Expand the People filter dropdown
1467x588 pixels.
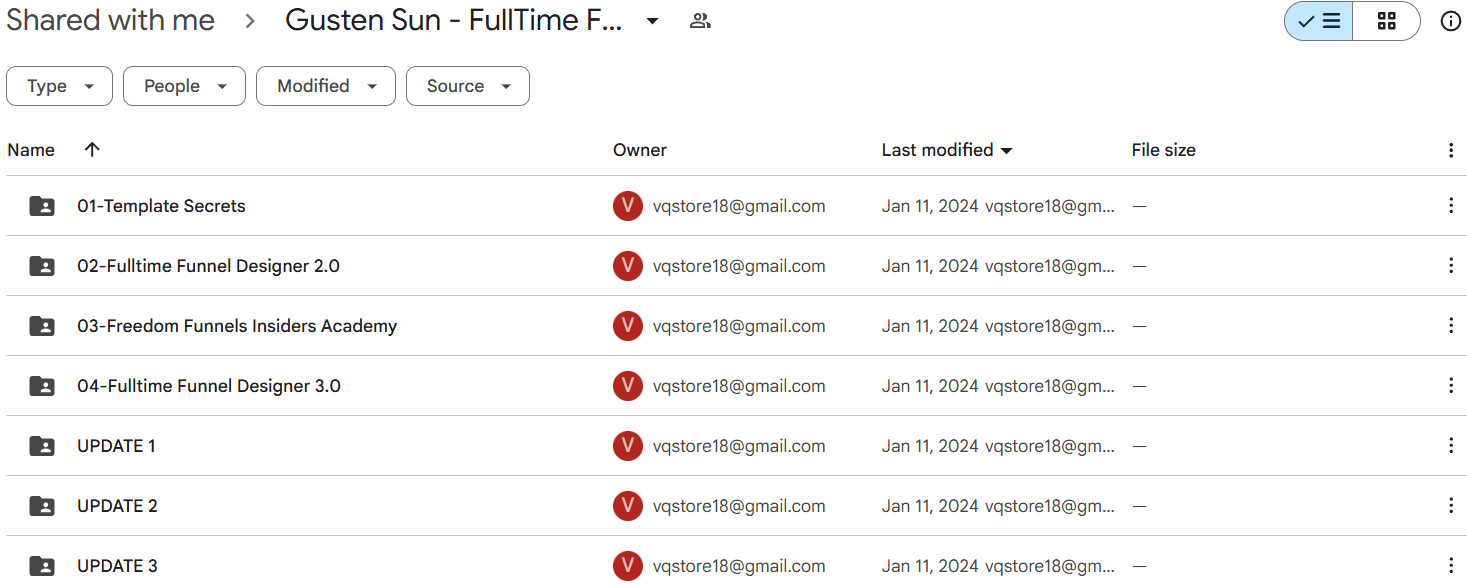(x=184, y=86)
